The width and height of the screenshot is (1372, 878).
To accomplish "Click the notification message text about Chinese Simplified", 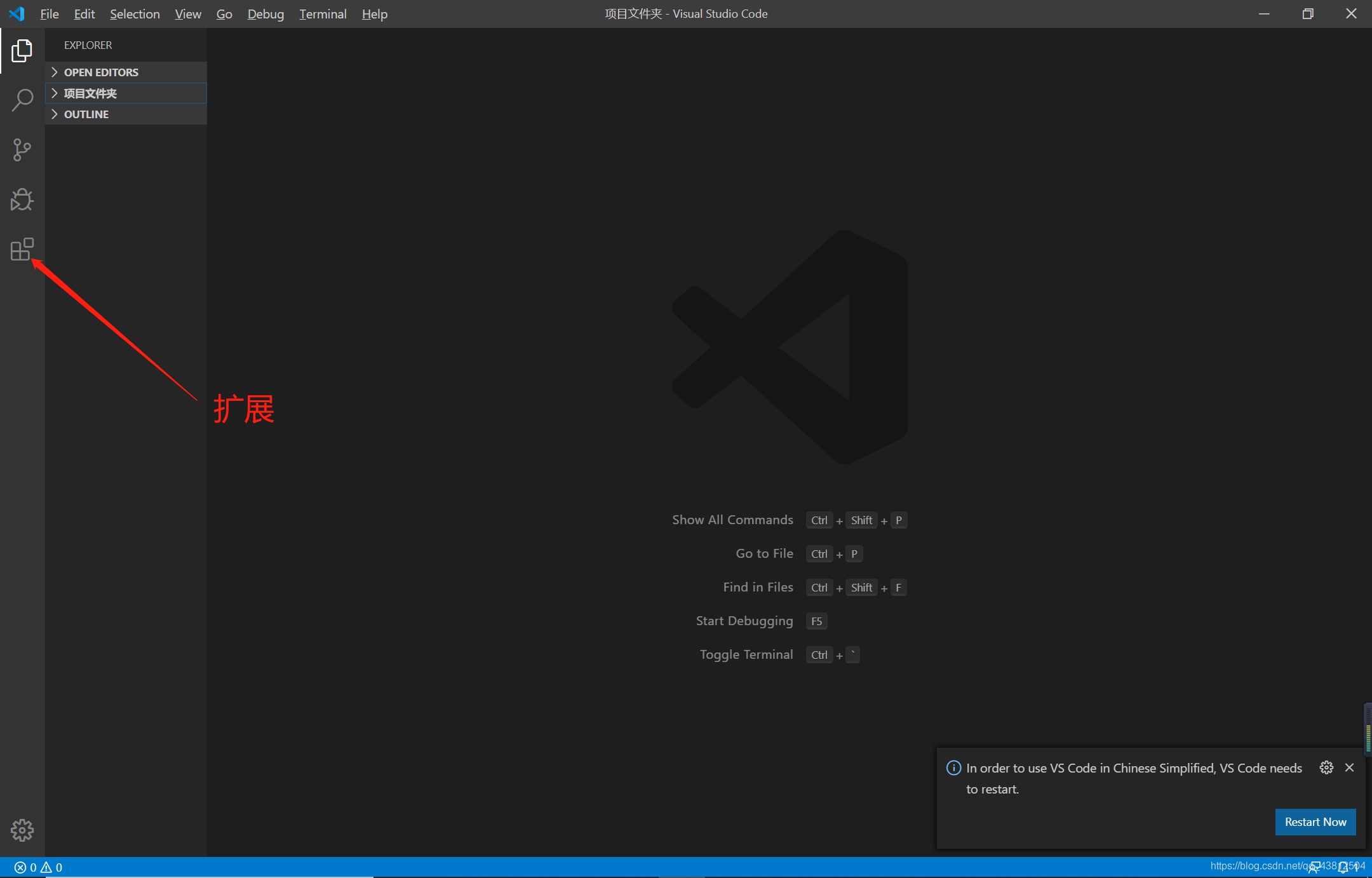I will tap(1134, 778).
